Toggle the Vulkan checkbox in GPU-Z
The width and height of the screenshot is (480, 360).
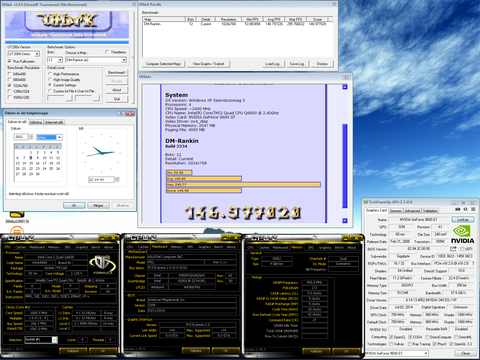click(x=391, y=344)
